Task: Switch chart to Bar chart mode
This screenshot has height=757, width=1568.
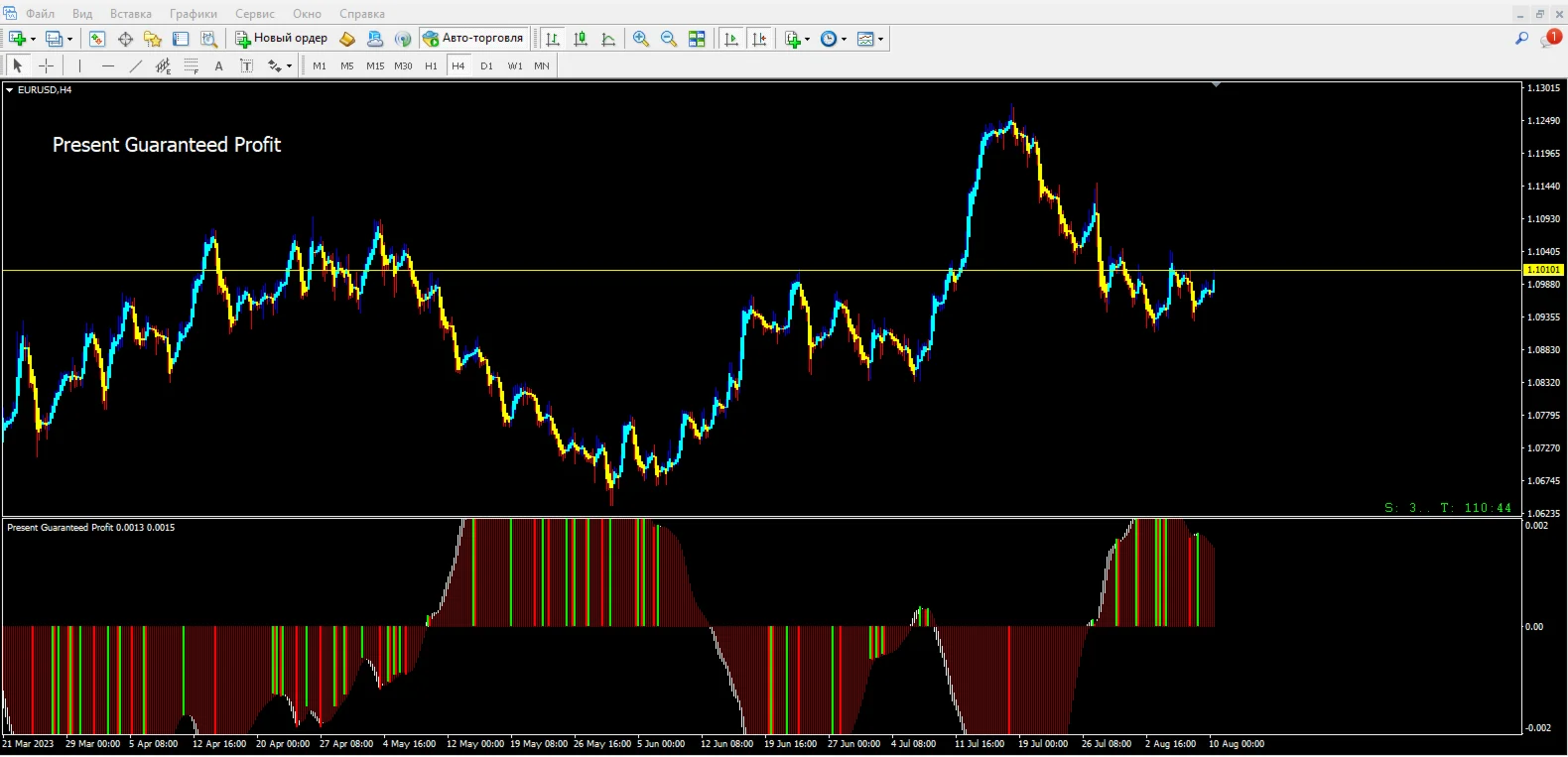Action: pyautogui.click(x=553, y=39)
